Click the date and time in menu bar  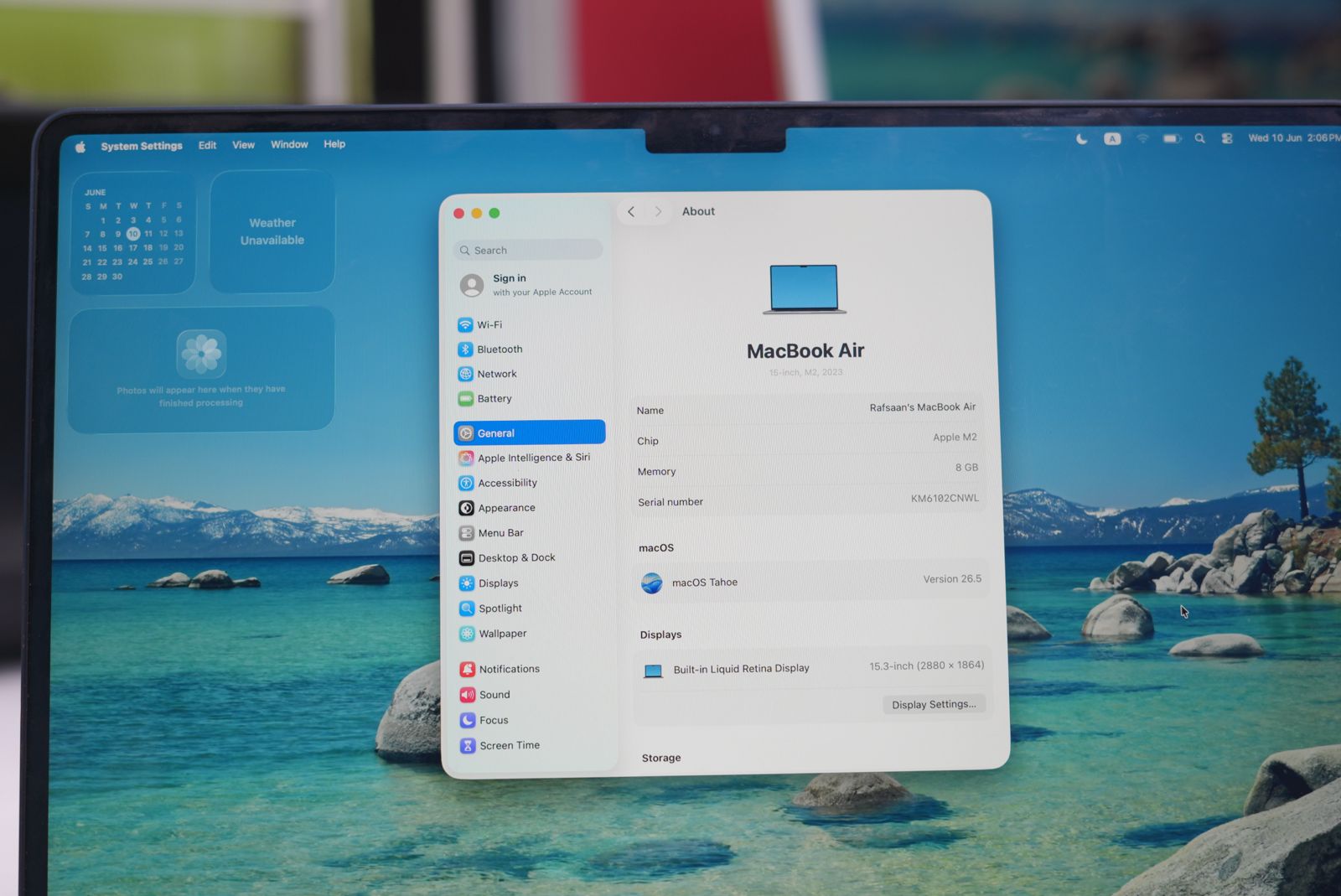[1293, 137]
